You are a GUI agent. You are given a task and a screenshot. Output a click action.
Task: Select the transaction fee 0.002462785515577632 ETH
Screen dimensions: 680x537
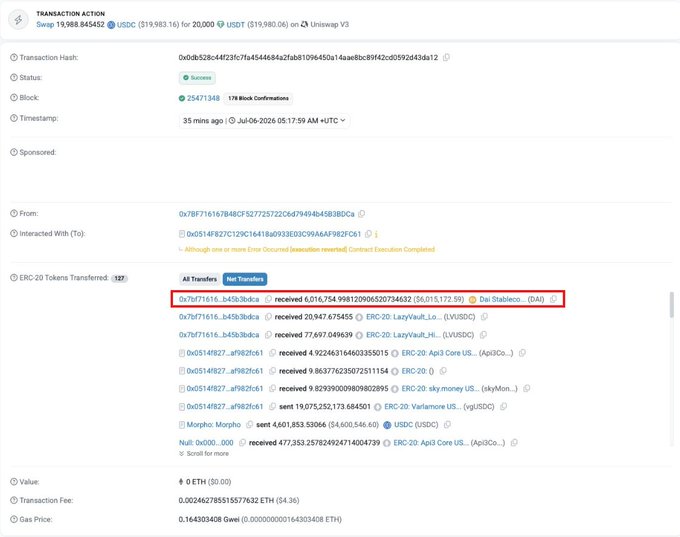tap(226, 501)
